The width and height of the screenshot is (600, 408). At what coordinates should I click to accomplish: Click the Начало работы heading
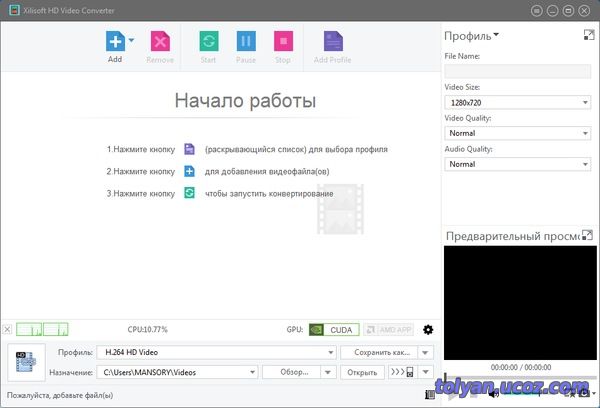point(245,101)
